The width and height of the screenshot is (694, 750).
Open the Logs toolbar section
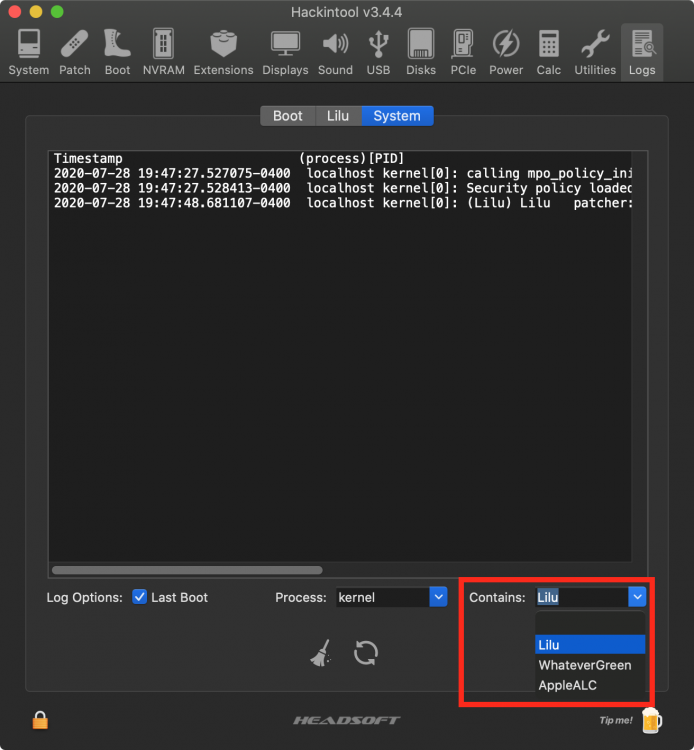[x=642, y=52]
